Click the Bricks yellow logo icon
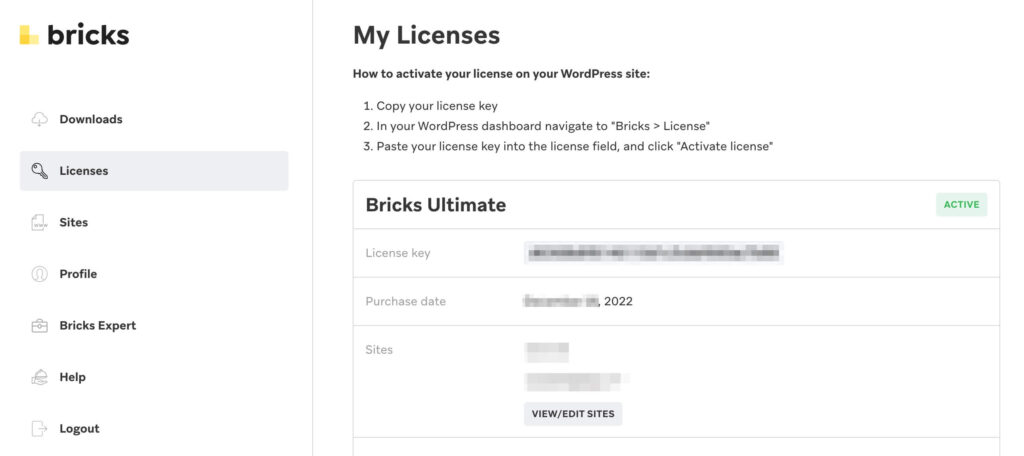Screen dimensions: 1024x456 coord(29,35)
